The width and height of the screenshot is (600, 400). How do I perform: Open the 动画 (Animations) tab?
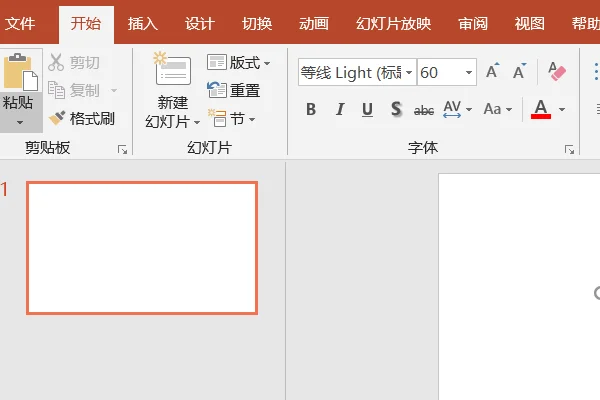(314, 24)
